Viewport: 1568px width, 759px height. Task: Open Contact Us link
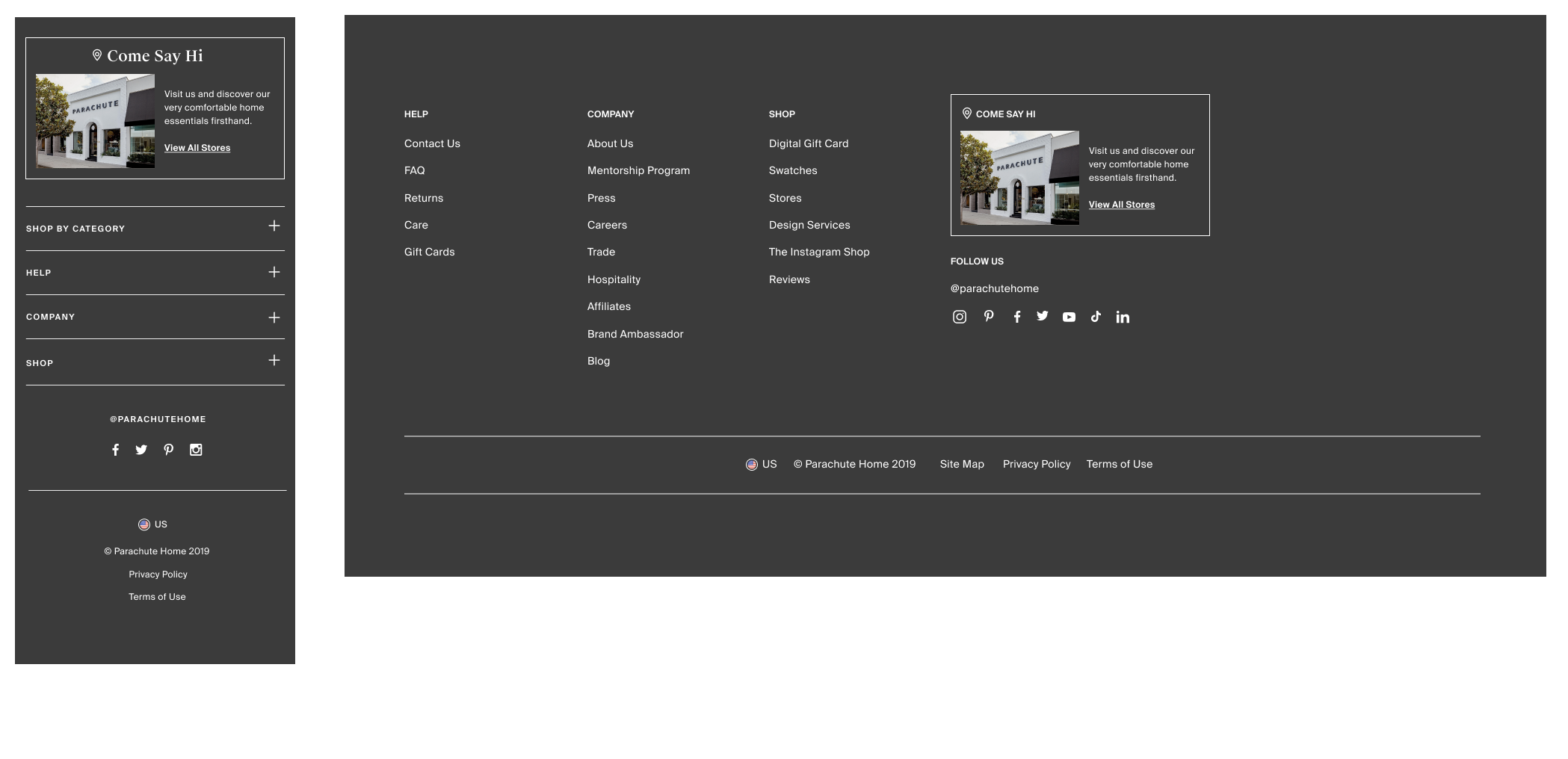point(432,143)
